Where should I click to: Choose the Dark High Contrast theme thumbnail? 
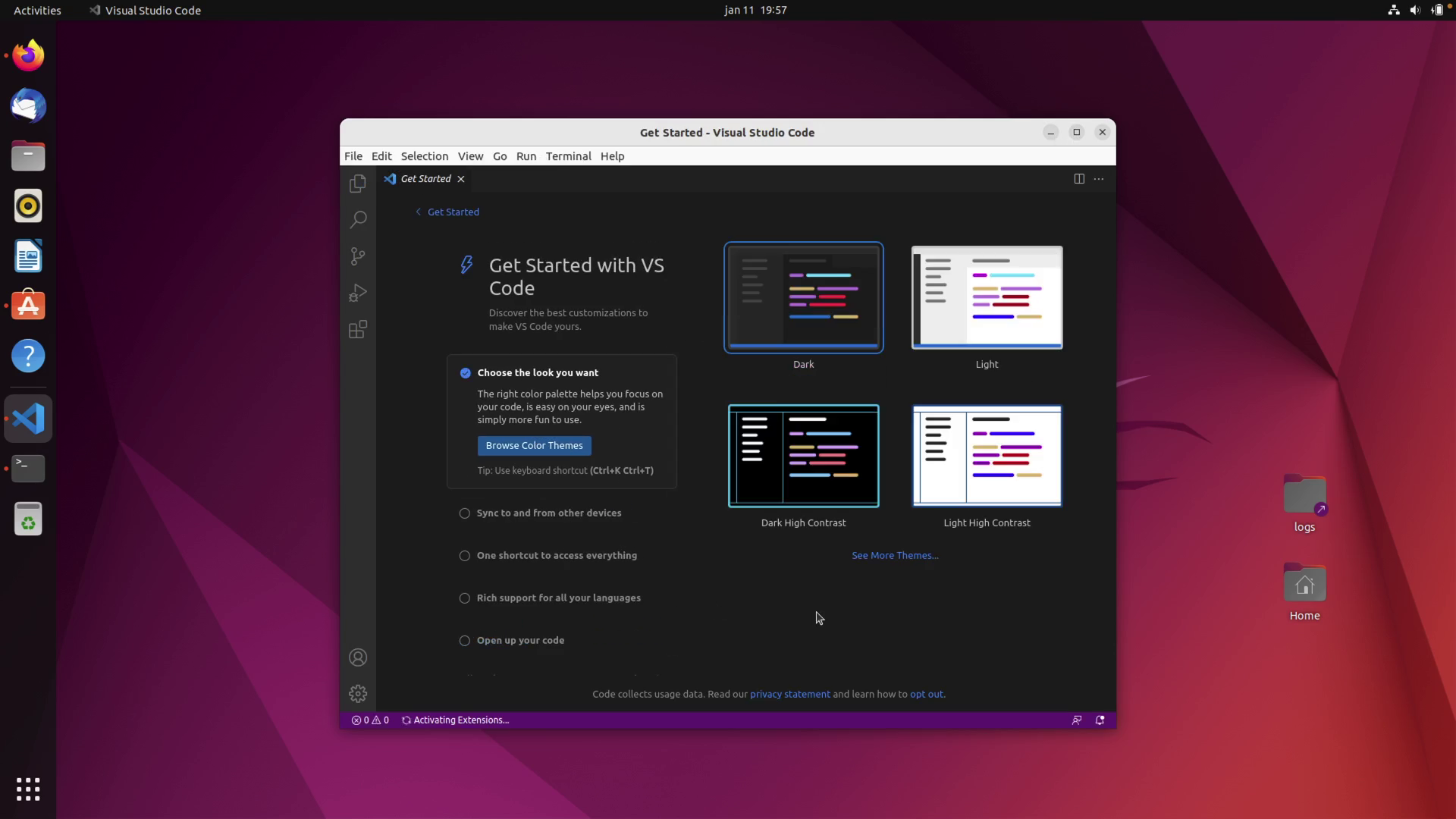tap(804, 456)
